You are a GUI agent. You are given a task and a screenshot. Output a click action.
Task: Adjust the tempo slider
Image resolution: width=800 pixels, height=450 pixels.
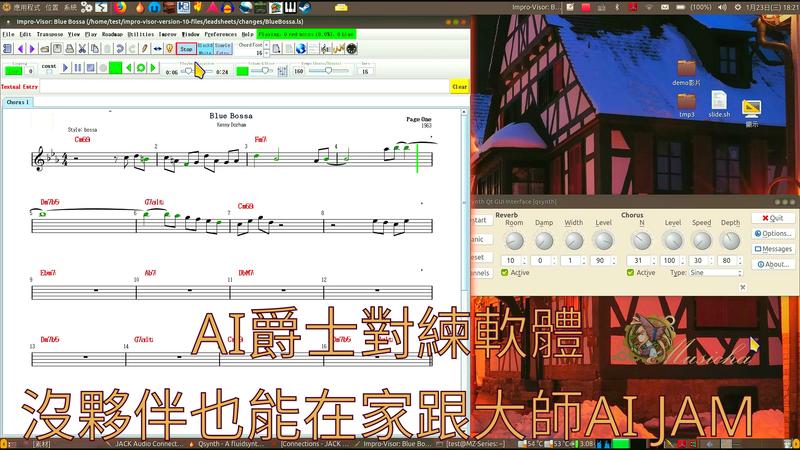pyautogui.click(x=329, y=70)
